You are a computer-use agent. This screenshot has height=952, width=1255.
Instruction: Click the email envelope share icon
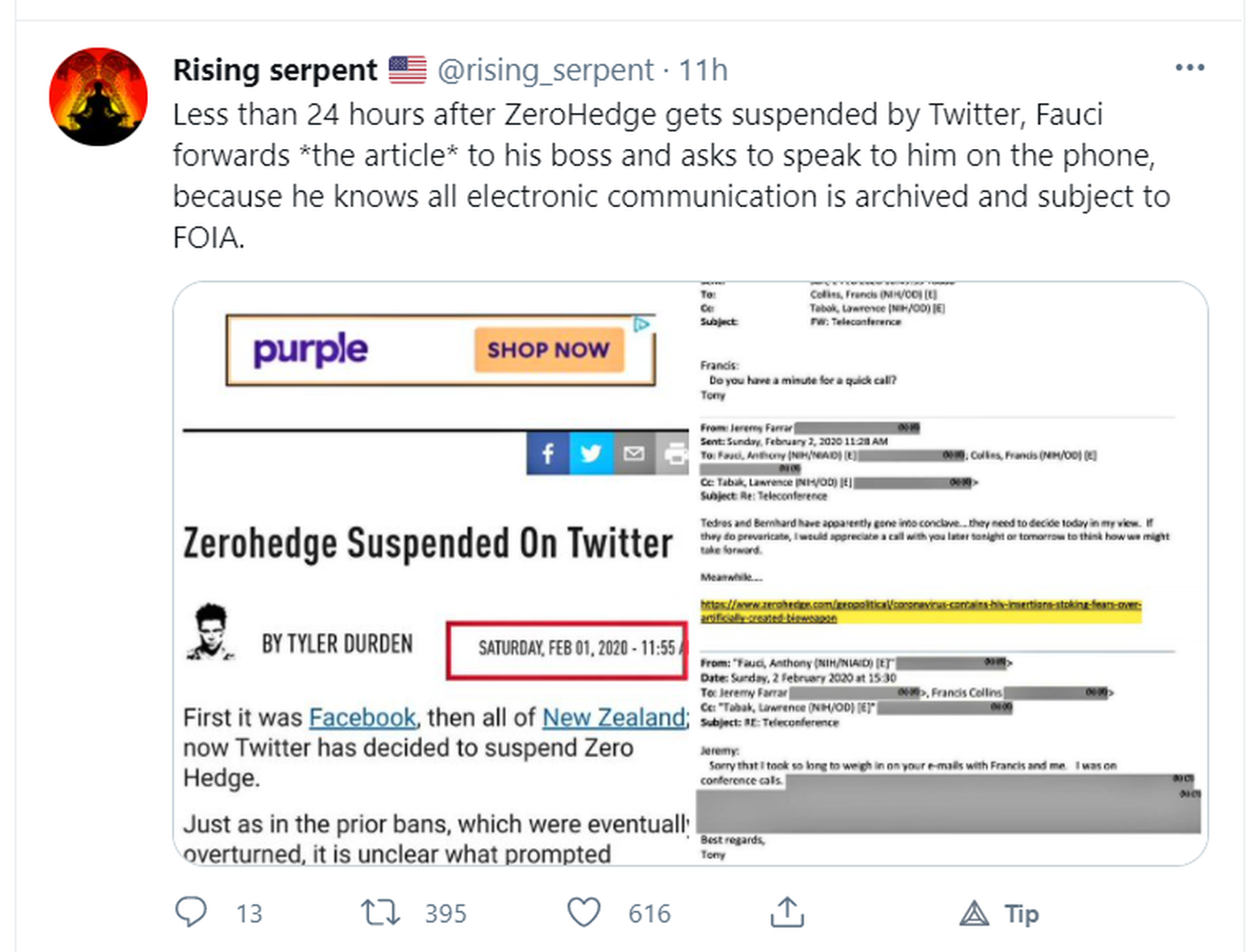point(634,454)
